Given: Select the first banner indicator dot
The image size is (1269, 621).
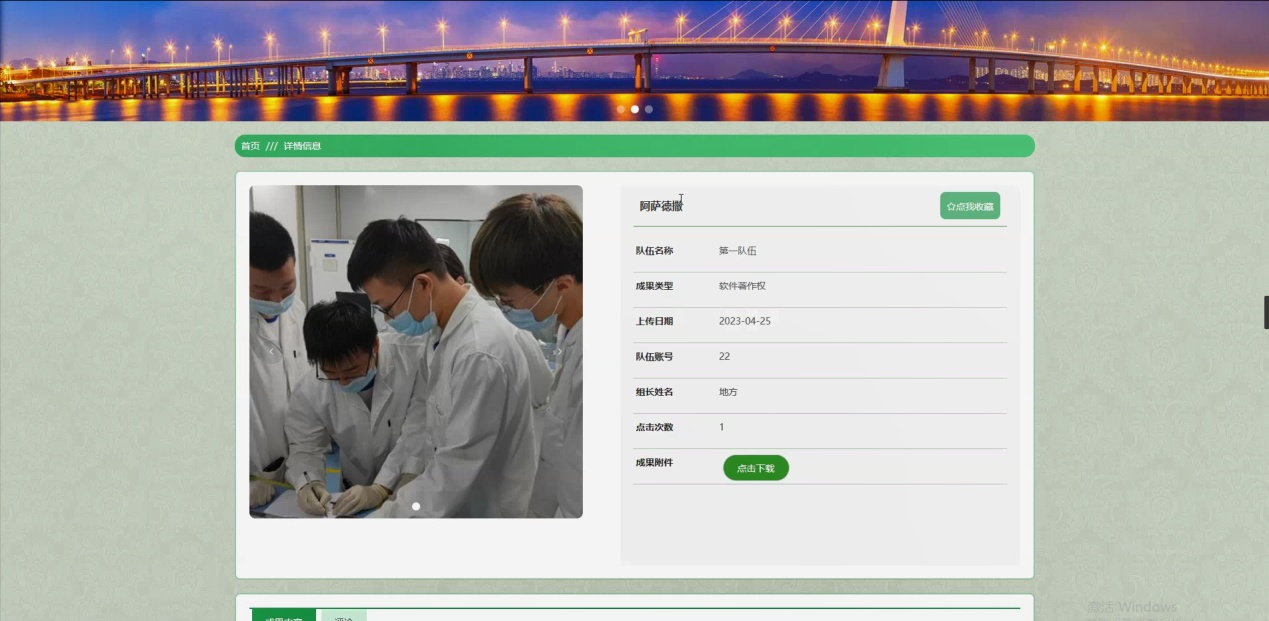Looking at the screenshot, I should [x=621, y=109].
